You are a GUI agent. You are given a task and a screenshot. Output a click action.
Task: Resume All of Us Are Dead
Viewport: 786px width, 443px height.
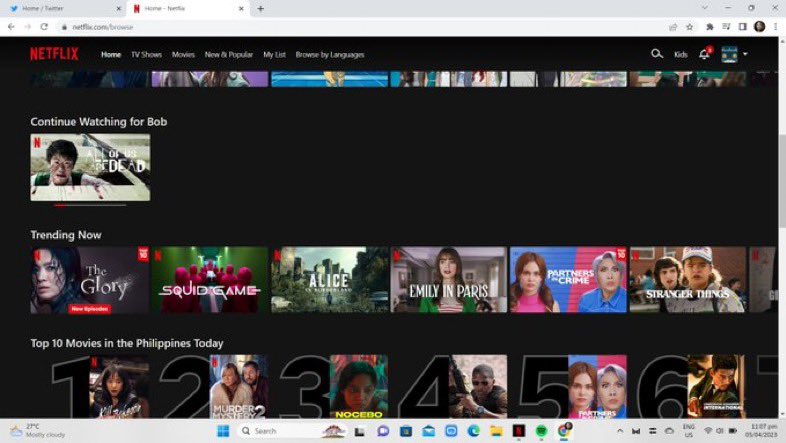90,167
